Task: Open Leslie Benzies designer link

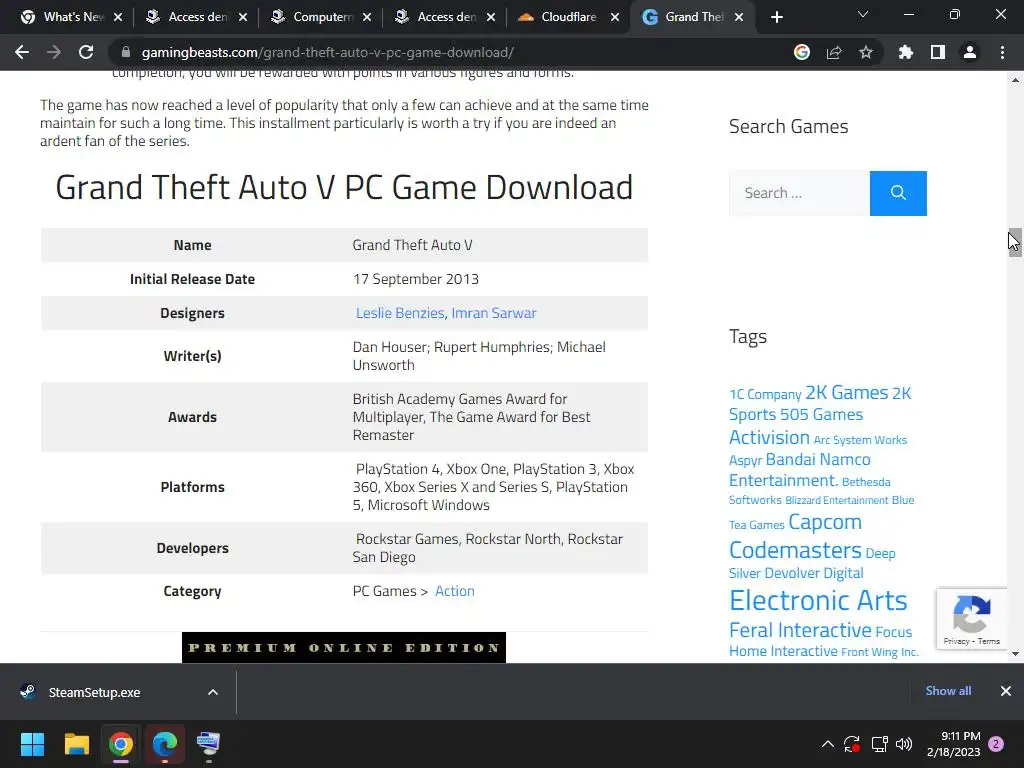Action: coord(400,313)
